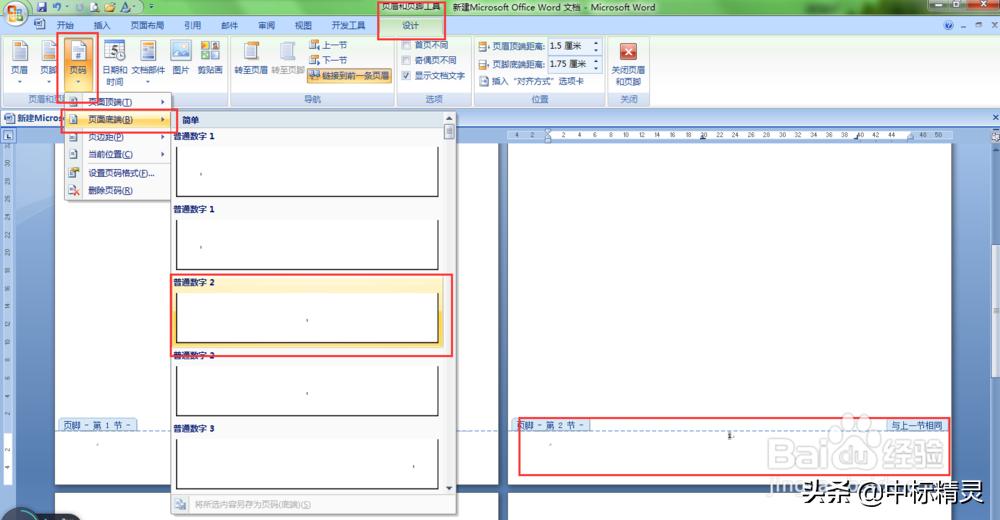Select the 设计 header tools tab
1000x520 pixels.
(x=410, y=26)
